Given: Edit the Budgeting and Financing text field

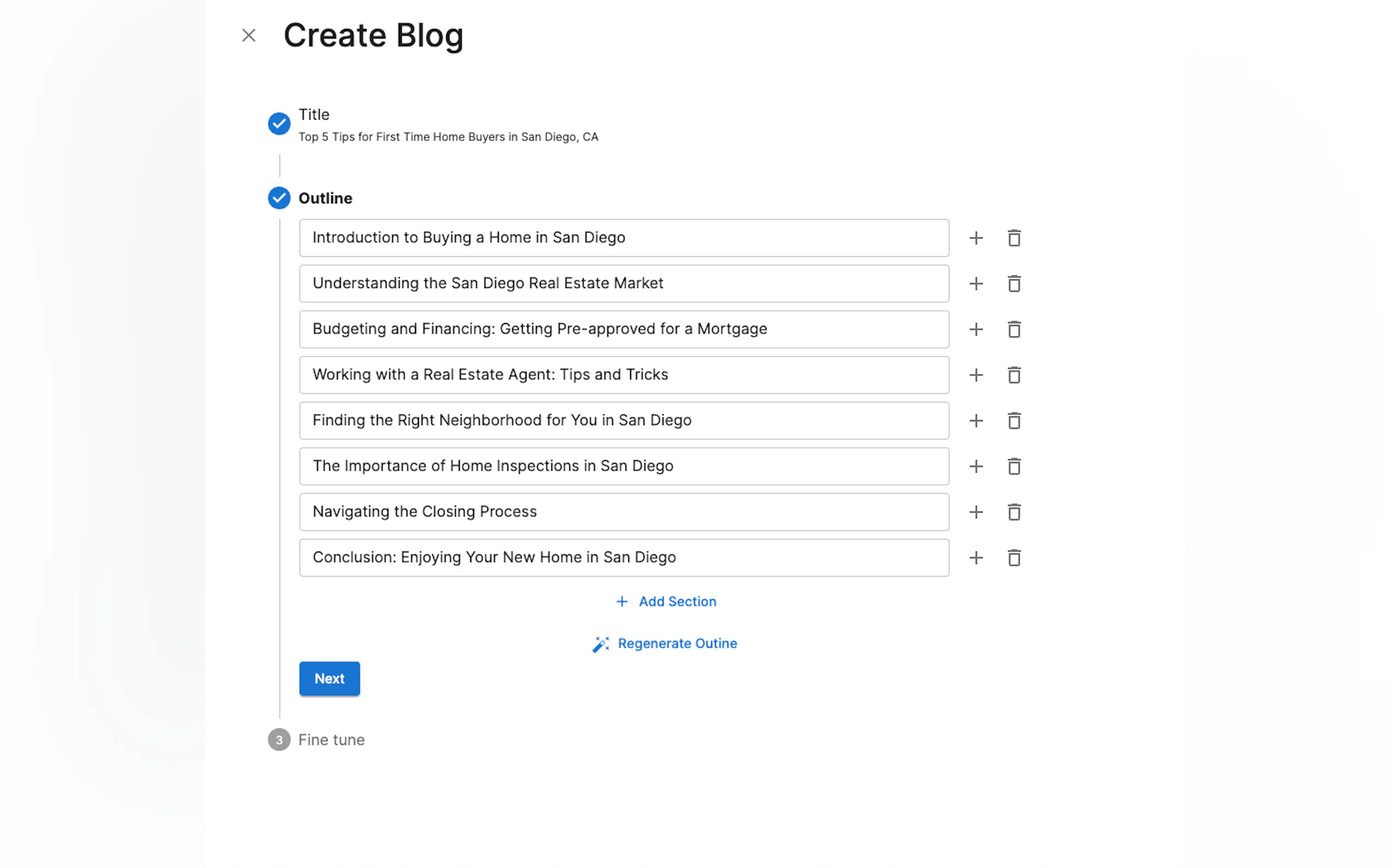Looking at the screenshot, I should pyautogui.click(x=623, y=330).
